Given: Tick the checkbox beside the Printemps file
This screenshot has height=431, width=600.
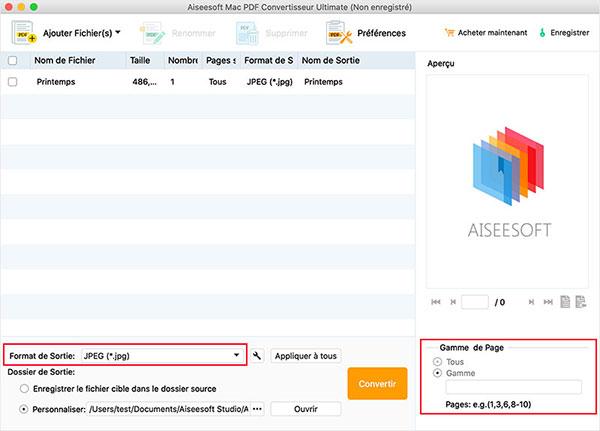Looking at the screenshot, I should coord(12,82).
